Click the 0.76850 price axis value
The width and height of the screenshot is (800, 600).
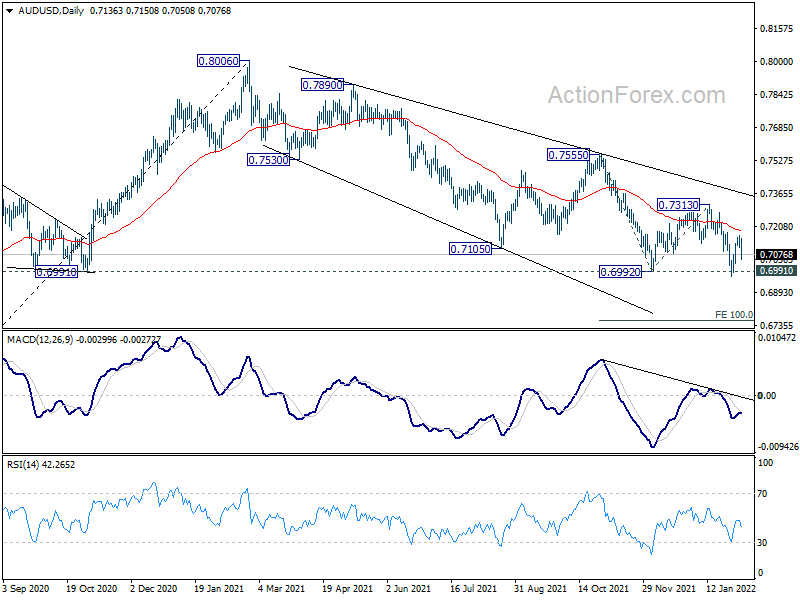(x=777, y=128)
